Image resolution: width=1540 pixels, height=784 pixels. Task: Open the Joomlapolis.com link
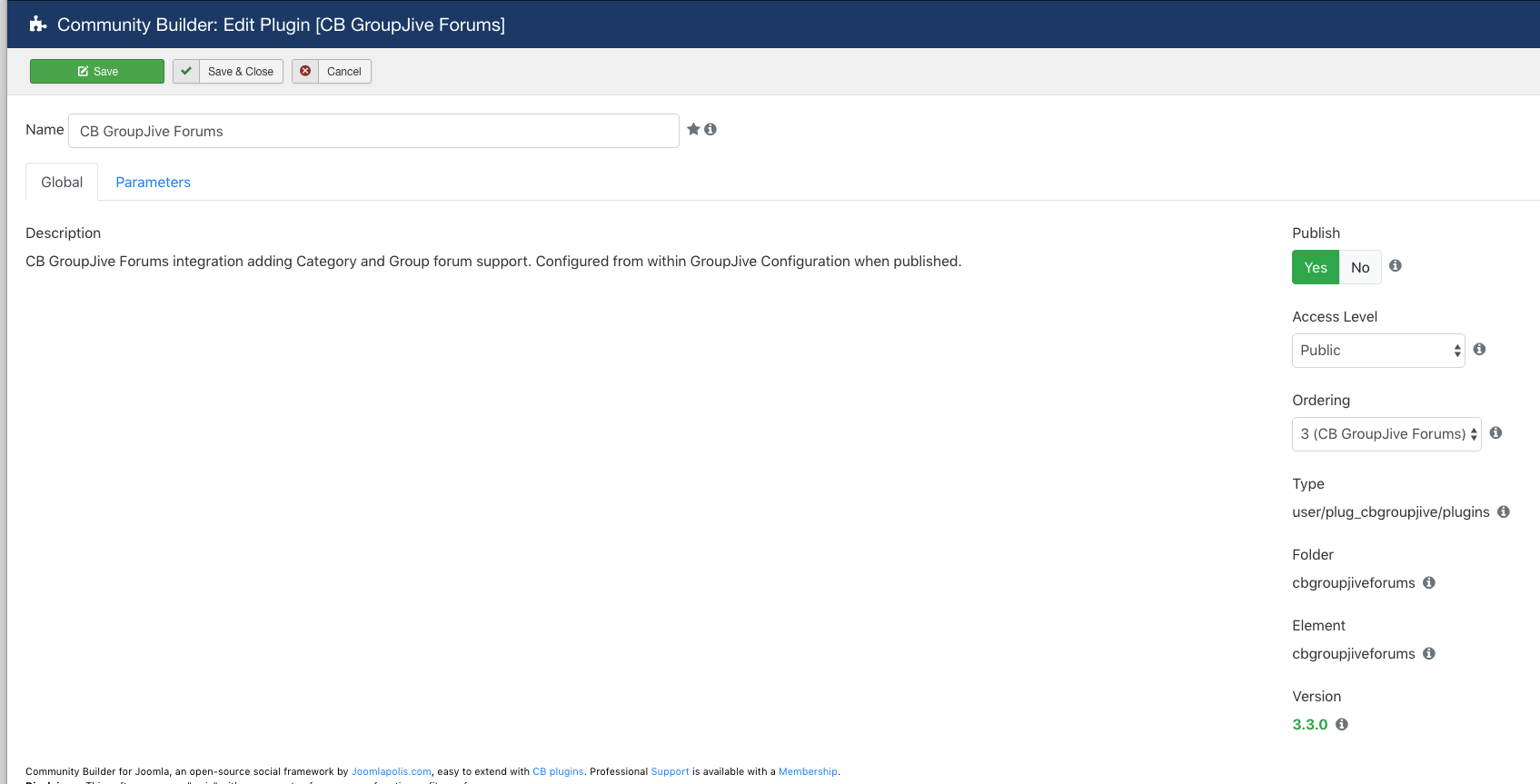tap(391, 771)
